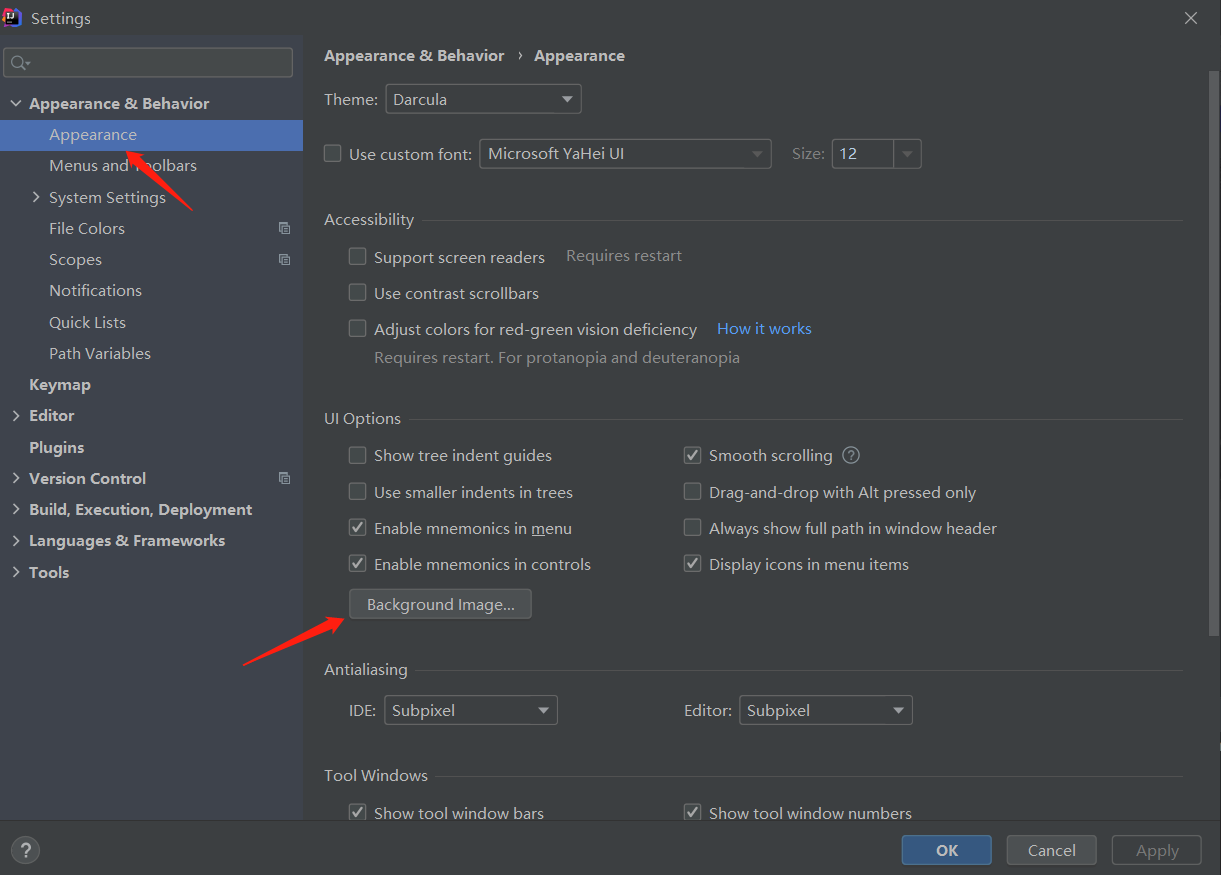1221x875 pixels.
Task: Enable the Use custom font checkbox
Action: [333, 154]
